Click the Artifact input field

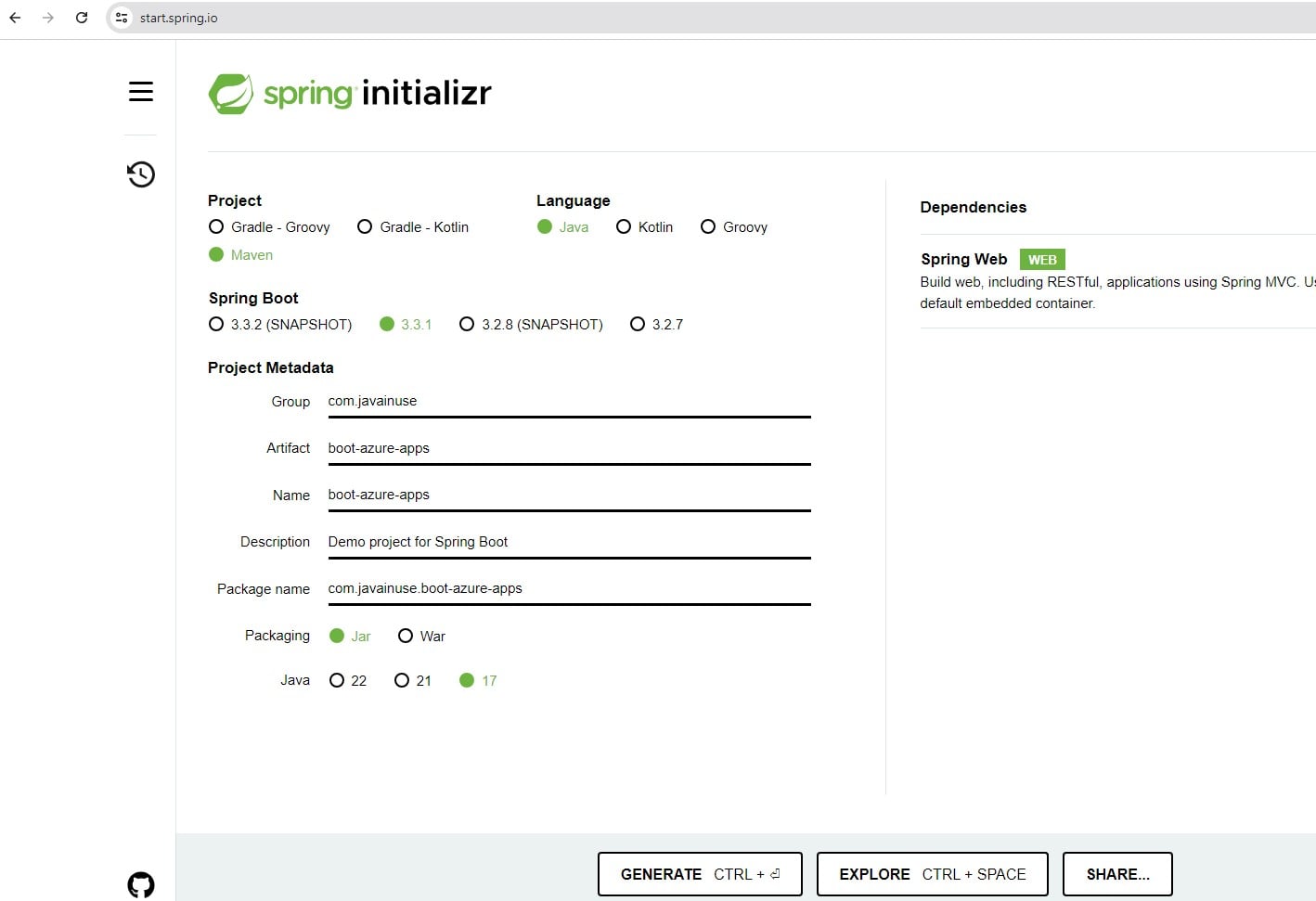(569, 448)
